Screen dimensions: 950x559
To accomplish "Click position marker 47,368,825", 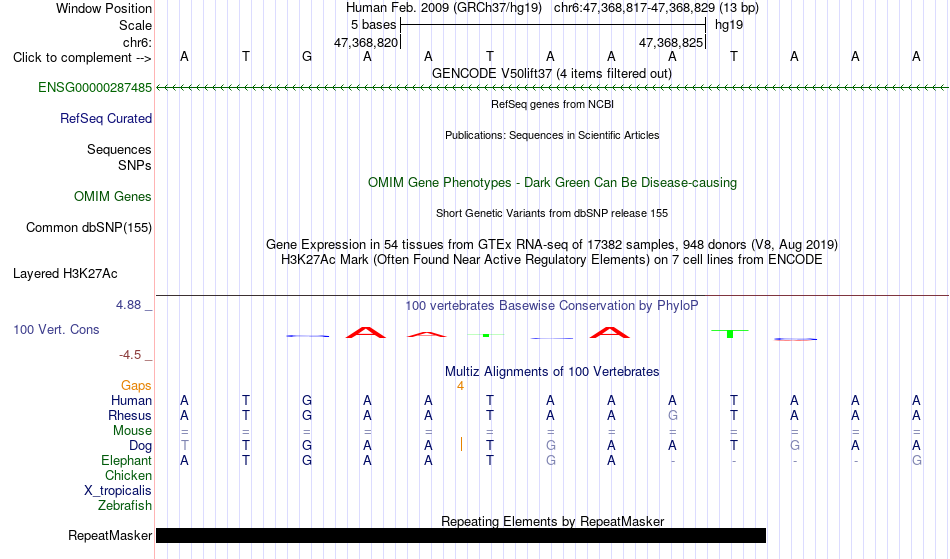I will [671, 42].
